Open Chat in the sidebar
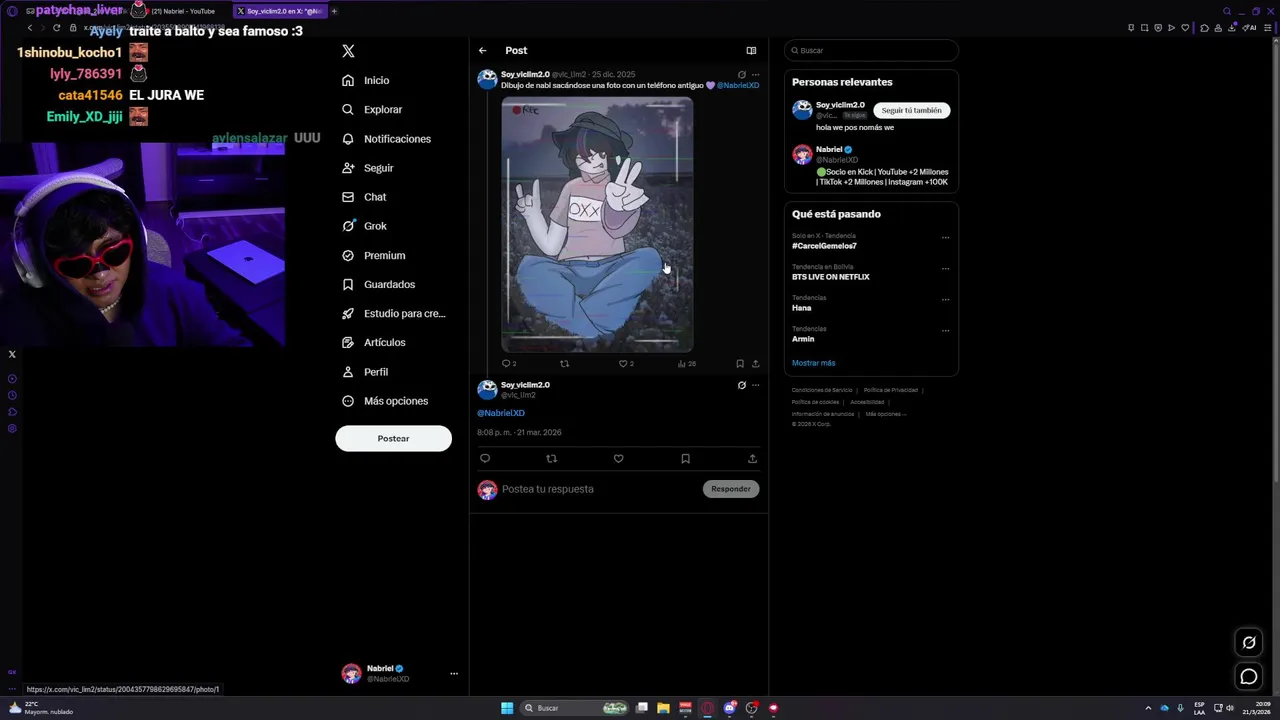Image resolution: width=1280 pixels, height=720 pixels. [x=364, y=197]
